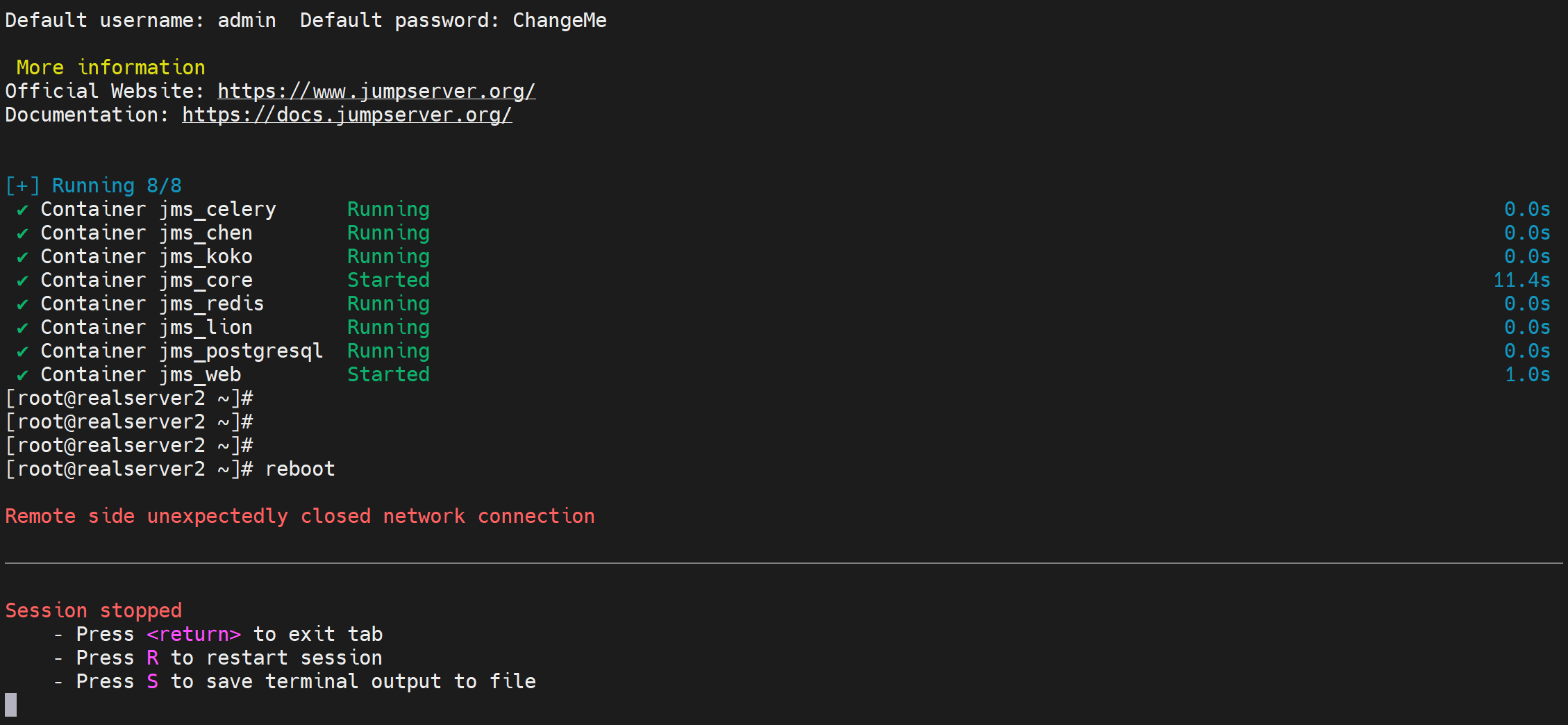The image size is (1568, 725).
Task: Click the checkmark next to jms_lion container
Action: click(x=23, y=328)
